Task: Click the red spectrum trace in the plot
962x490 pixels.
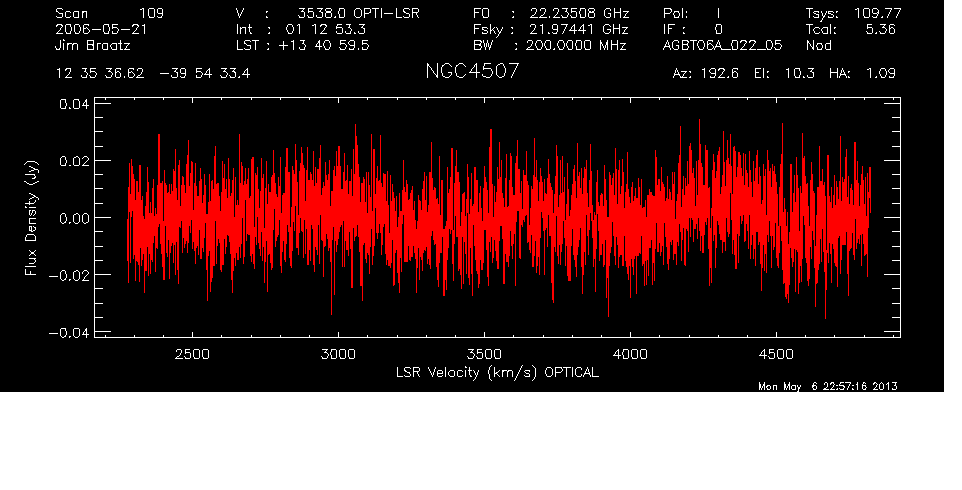Action: click(498, 219)
